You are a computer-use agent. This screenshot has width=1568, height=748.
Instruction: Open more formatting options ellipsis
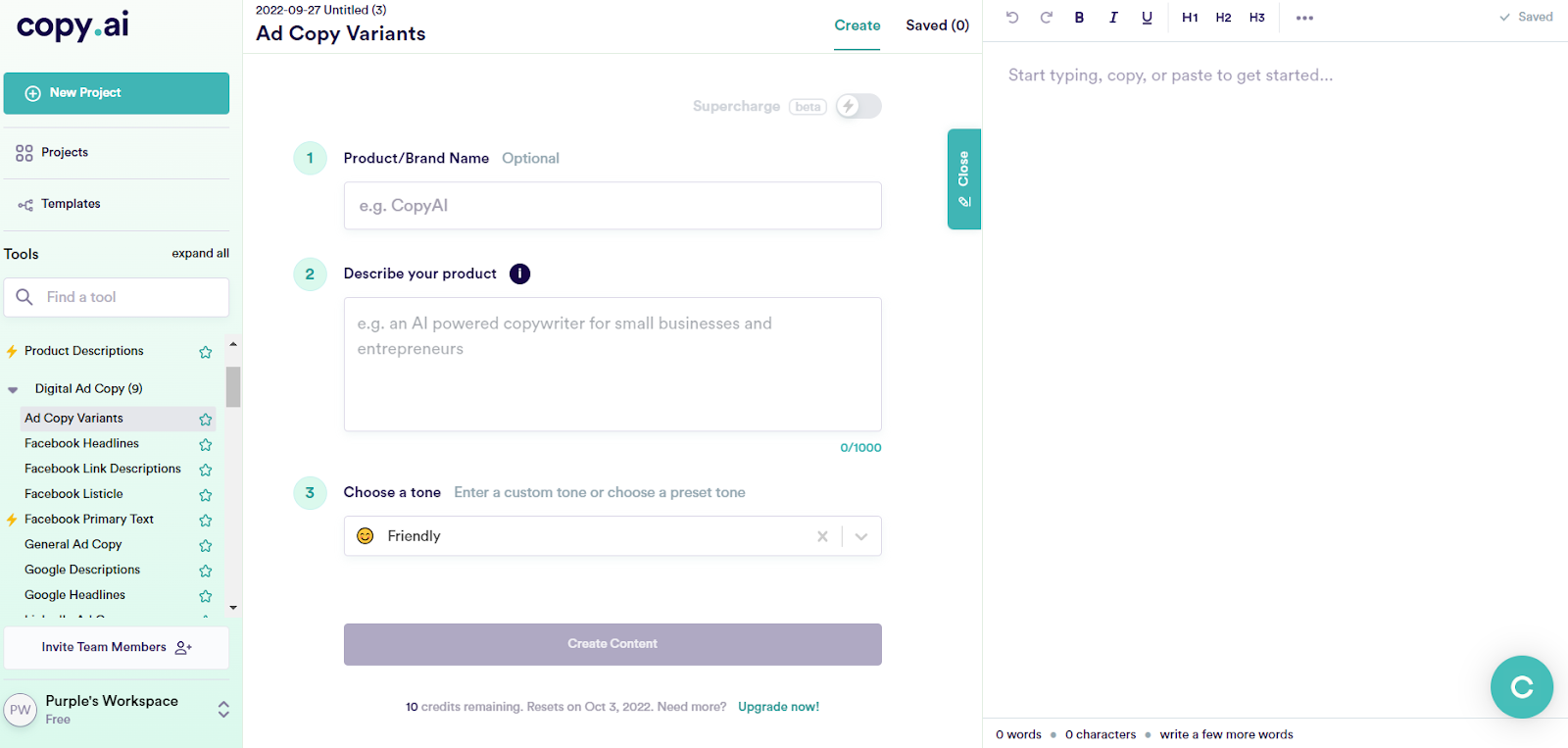[x=1304, y=18]
